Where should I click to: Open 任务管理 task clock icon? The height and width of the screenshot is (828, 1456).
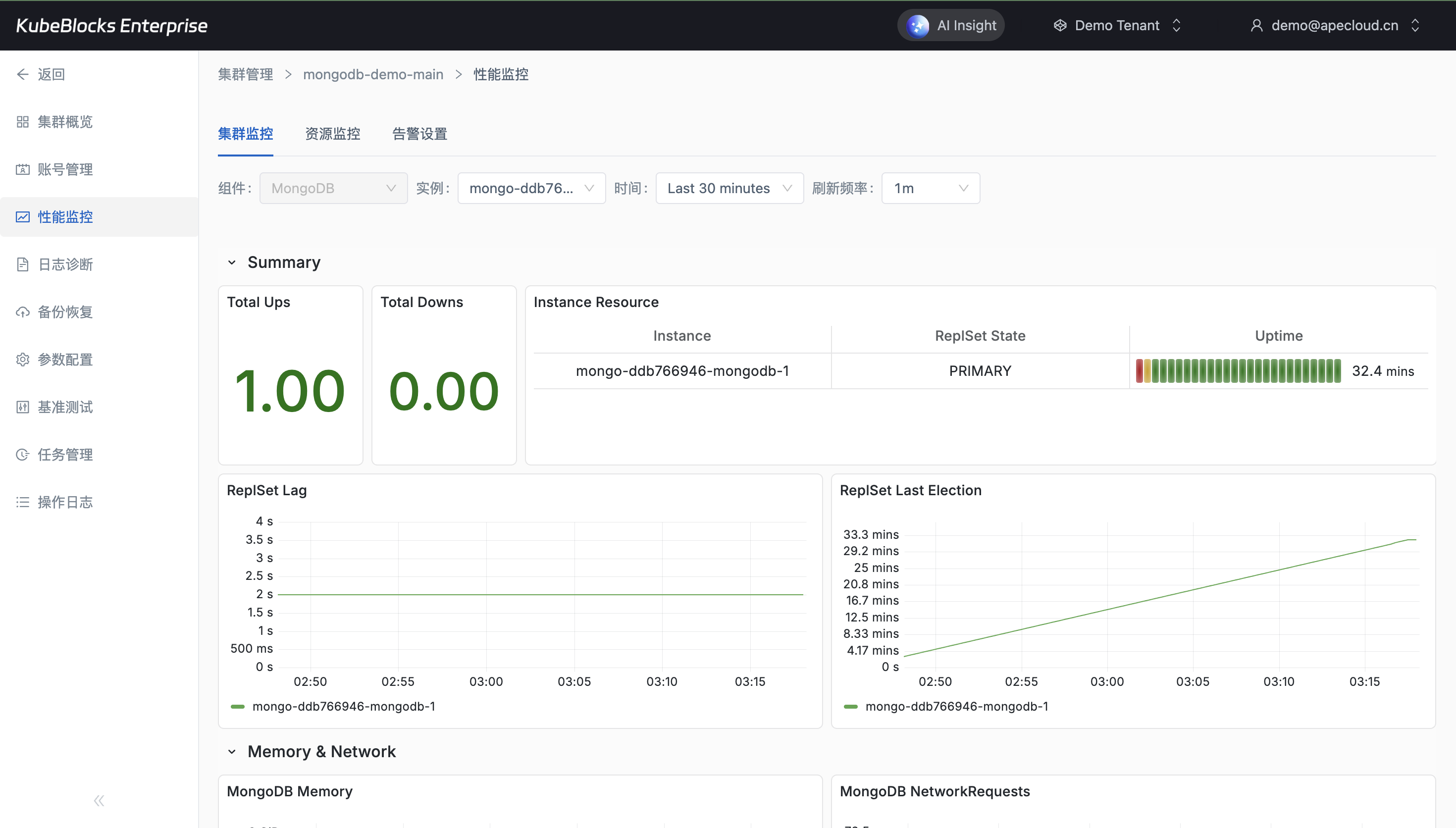click(x=23, y=455)
